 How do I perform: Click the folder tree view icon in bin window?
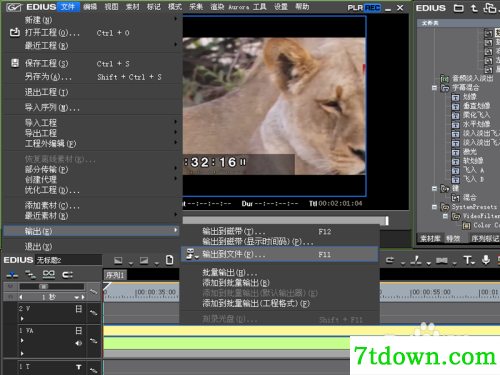point(490,8)
